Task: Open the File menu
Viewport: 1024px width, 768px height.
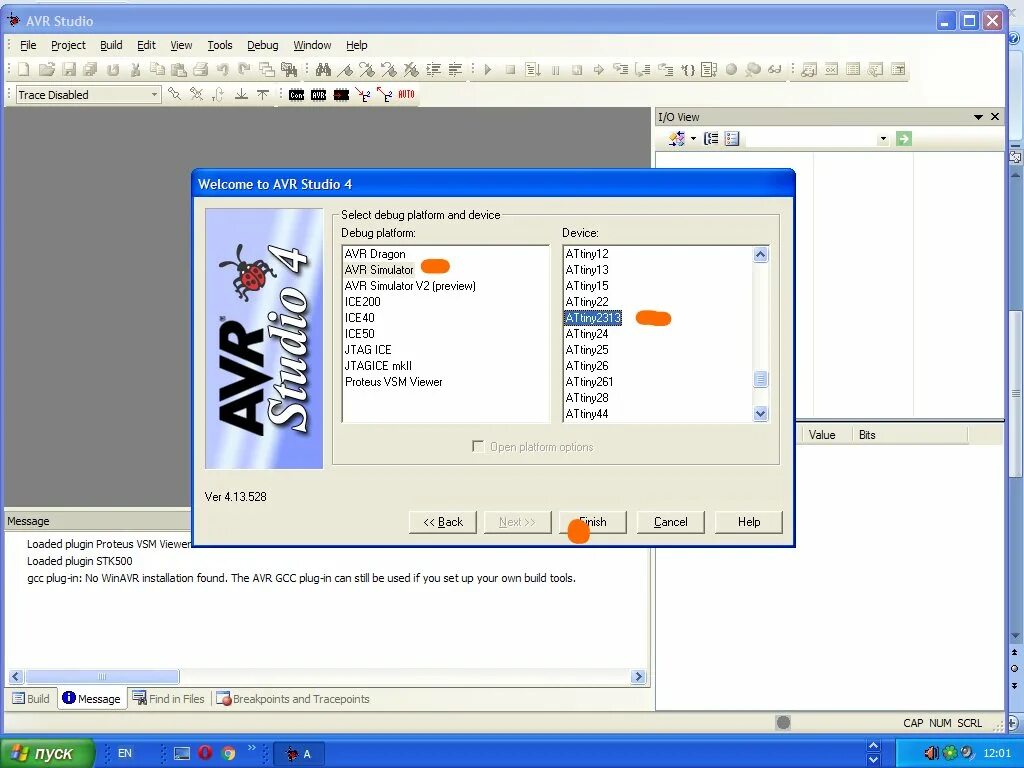Action: pos(28,45)
